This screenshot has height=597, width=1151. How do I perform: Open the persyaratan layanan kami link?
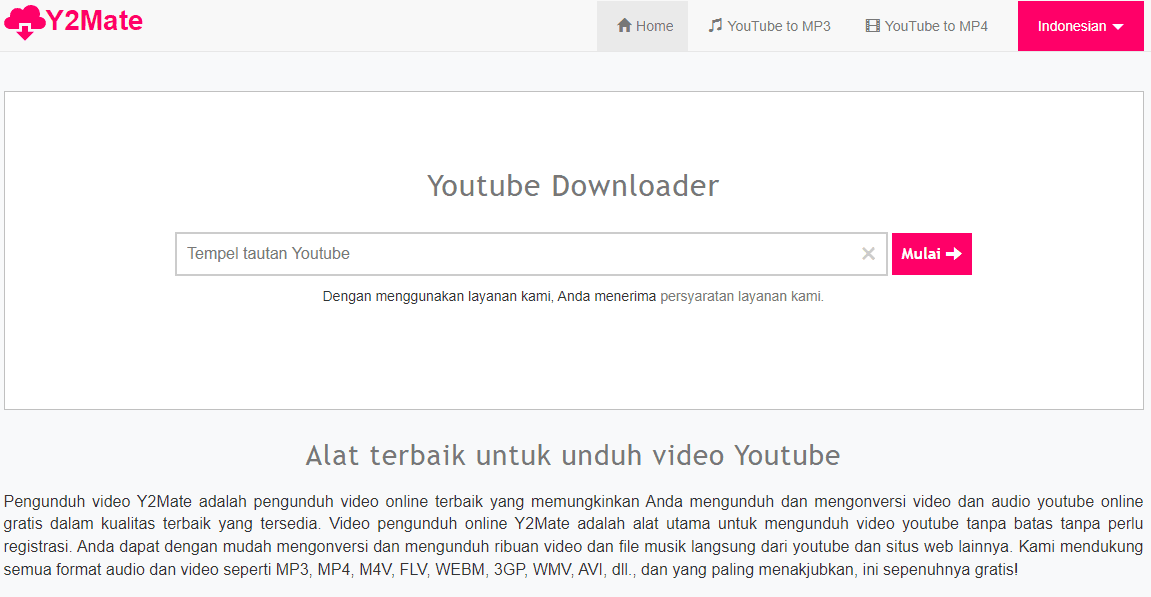tap(741, 296)
